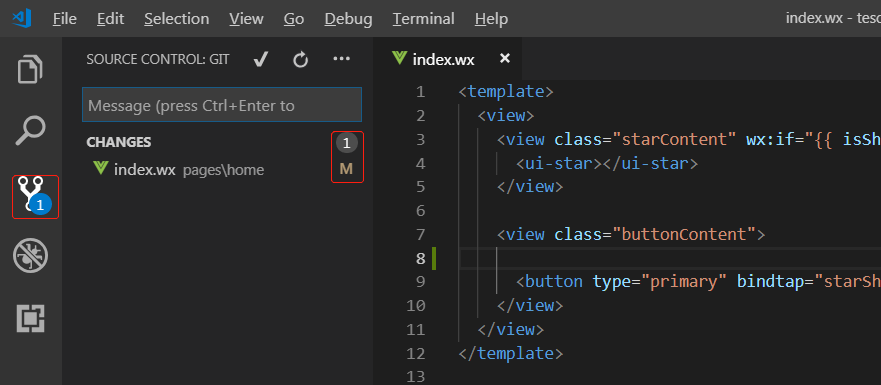The height and width of the screenshot is (385, 881).
Task: Click the M modified status of index.wx
Action: click(346, 169)
